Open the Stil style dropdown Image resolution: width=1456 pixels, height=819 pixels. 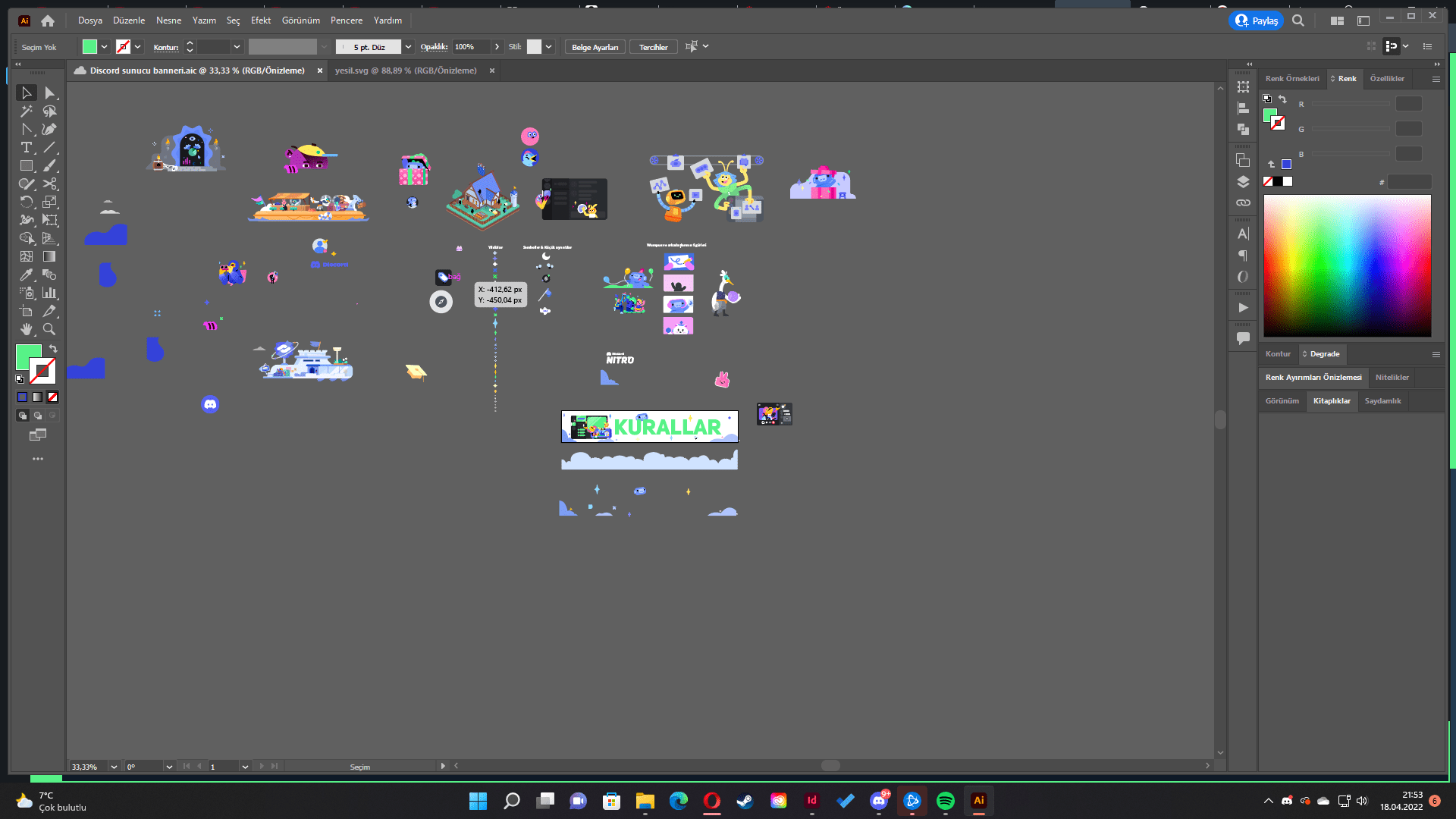pyautogui.click(x=548, y=47)
